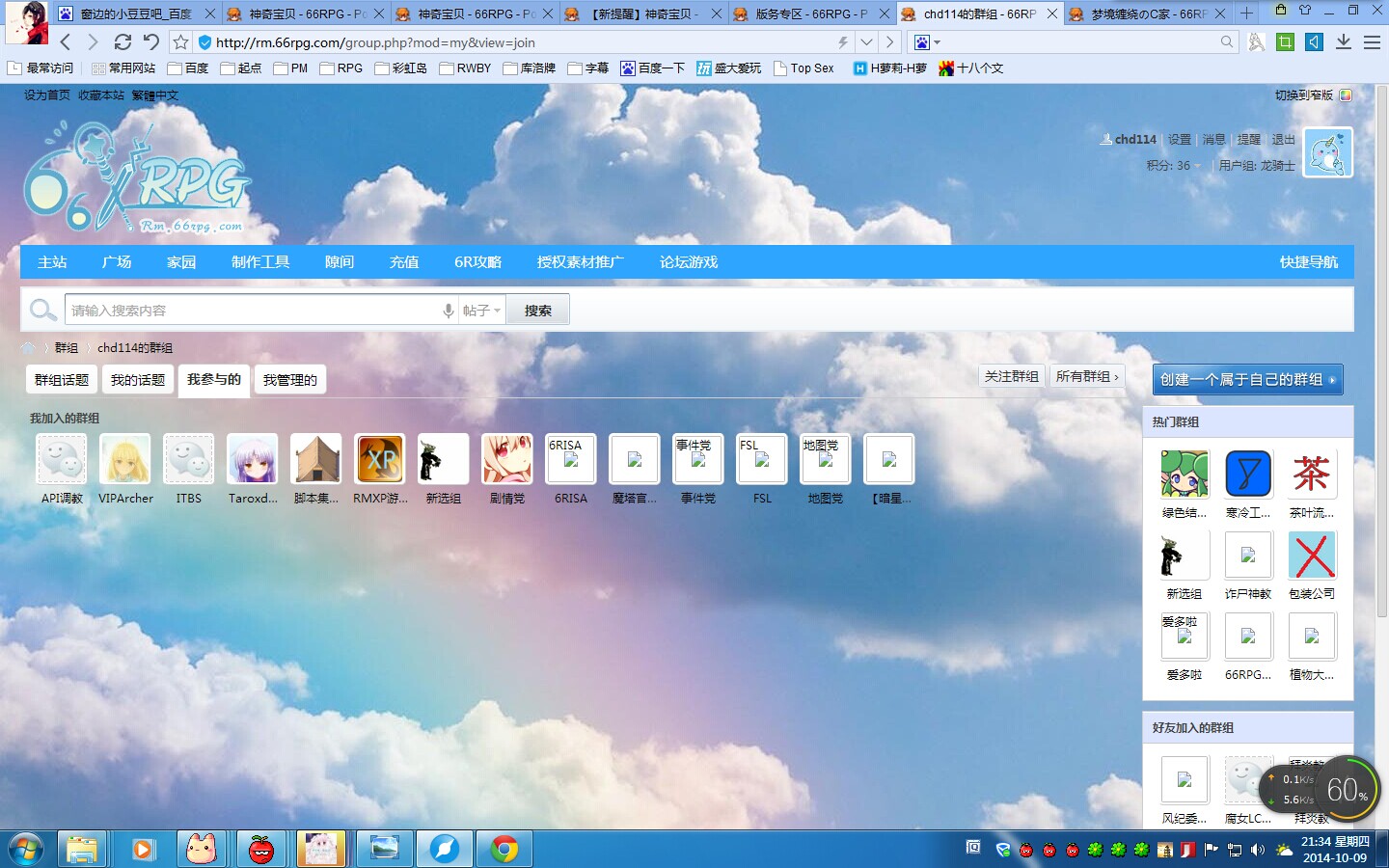Expand the 积分: 36 points dropdown
The width and height of the screenshot is (1389, 868).
1174,166
